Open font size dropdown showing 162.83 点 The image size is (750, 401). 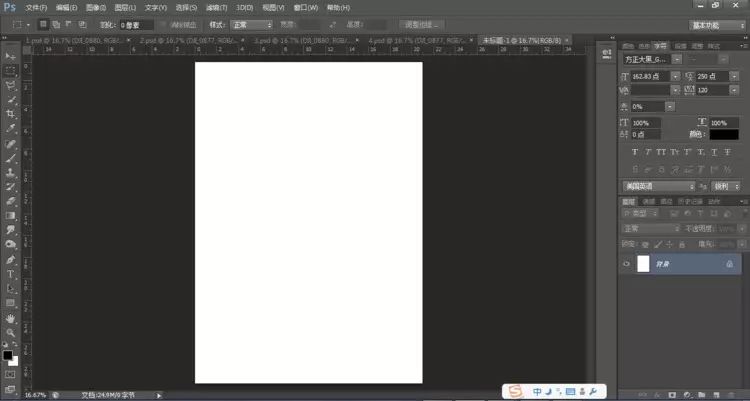click(x=675, y=76)
